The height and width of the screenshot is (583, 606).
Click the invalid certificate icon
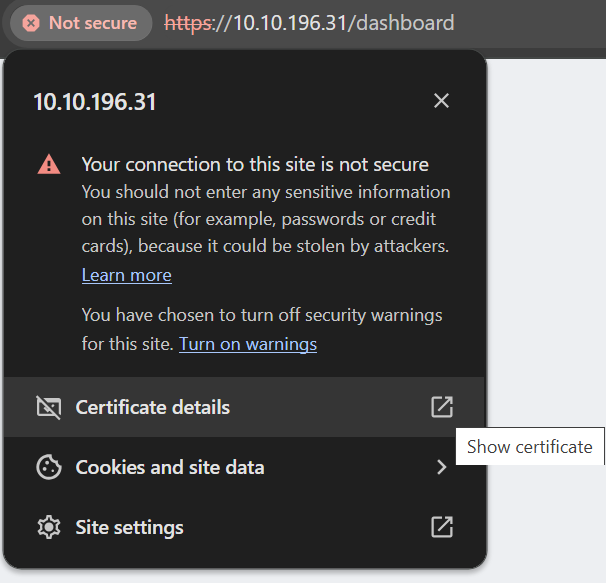(49, 407)
